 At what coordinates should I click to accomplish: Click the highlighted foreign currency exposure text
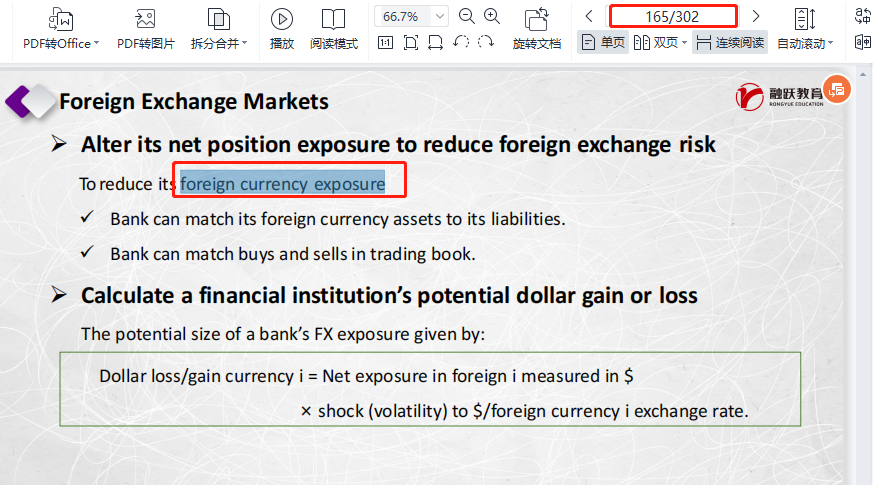pyautogui.click(x=283, y=184)
